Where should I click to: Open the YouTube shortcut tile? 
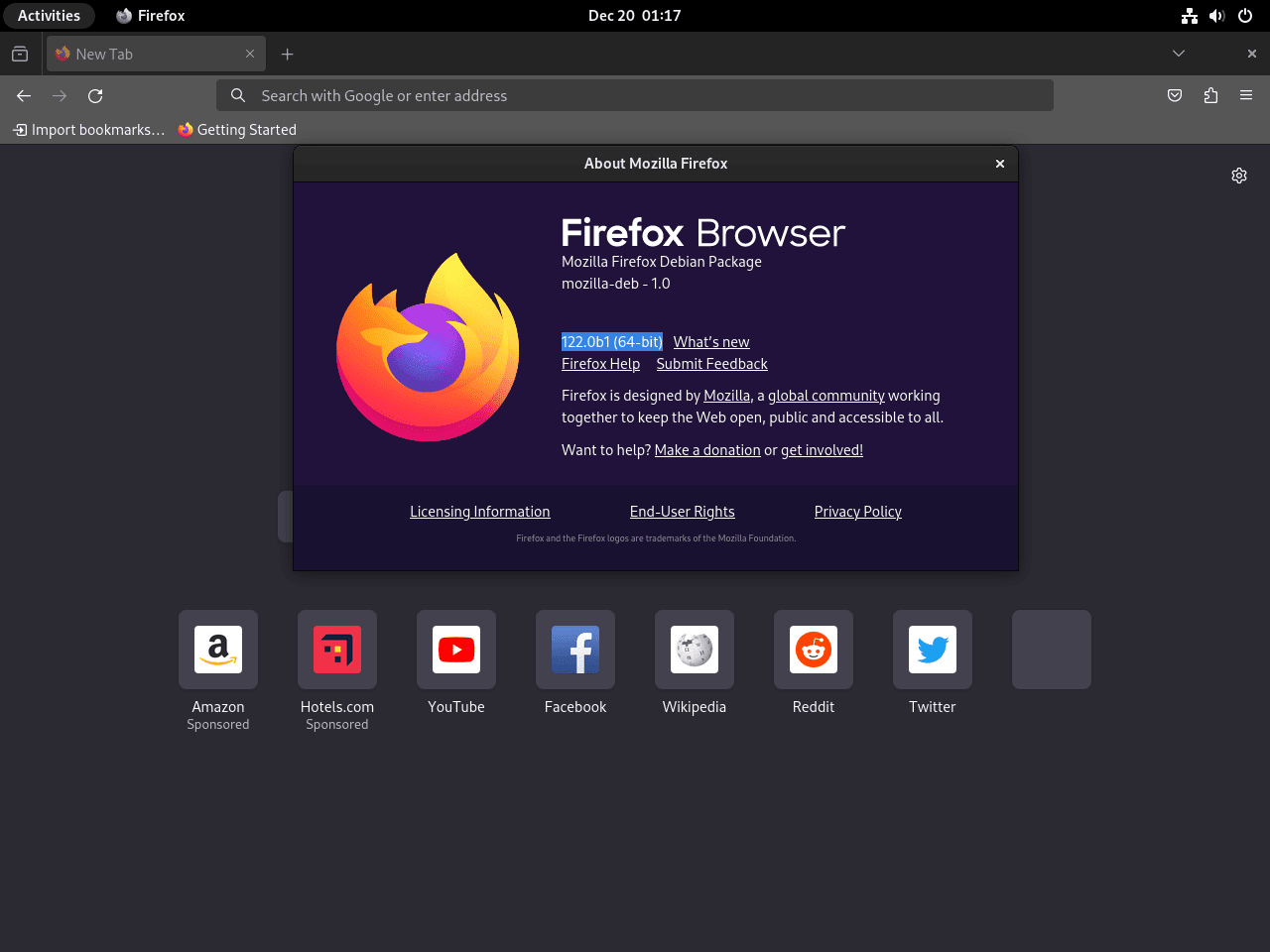click(x=456, y=650)
